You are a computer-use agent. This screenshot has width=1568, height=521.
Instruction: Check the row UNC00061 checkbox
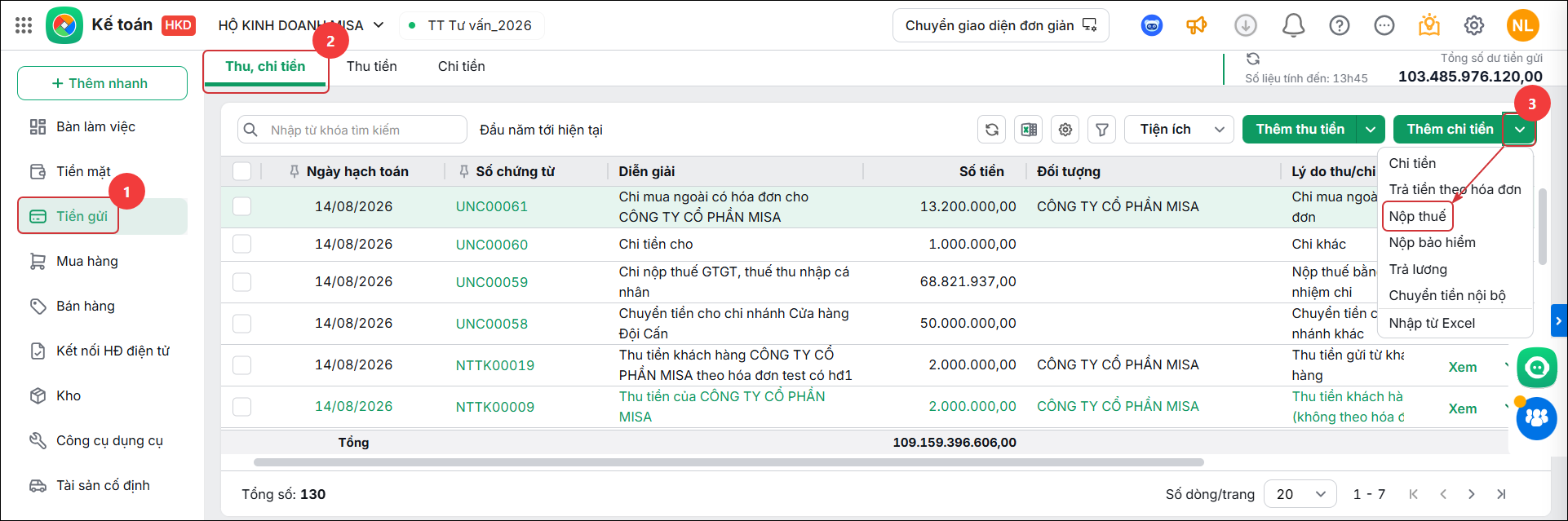click(x=241, y=206)
